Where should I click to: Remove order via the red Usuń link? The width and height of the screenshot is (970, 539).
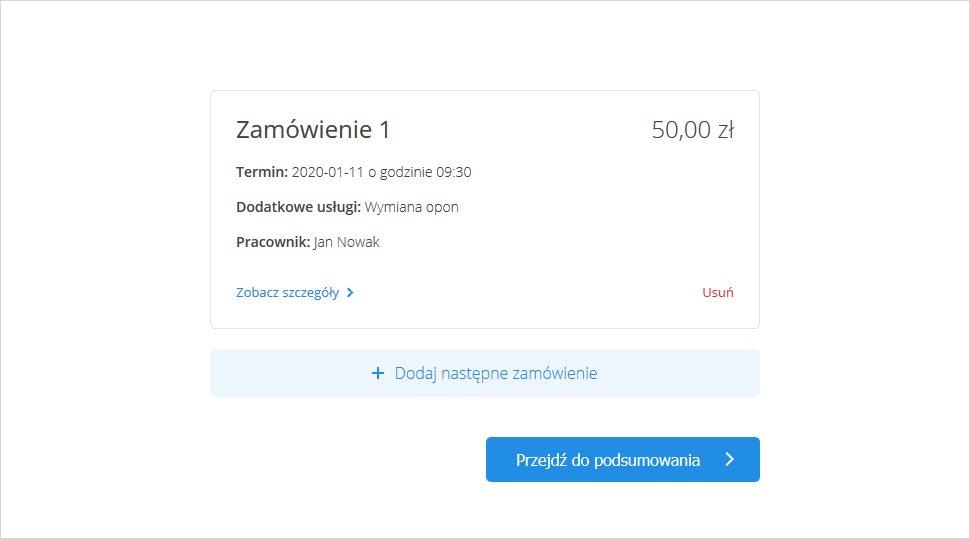718,293
